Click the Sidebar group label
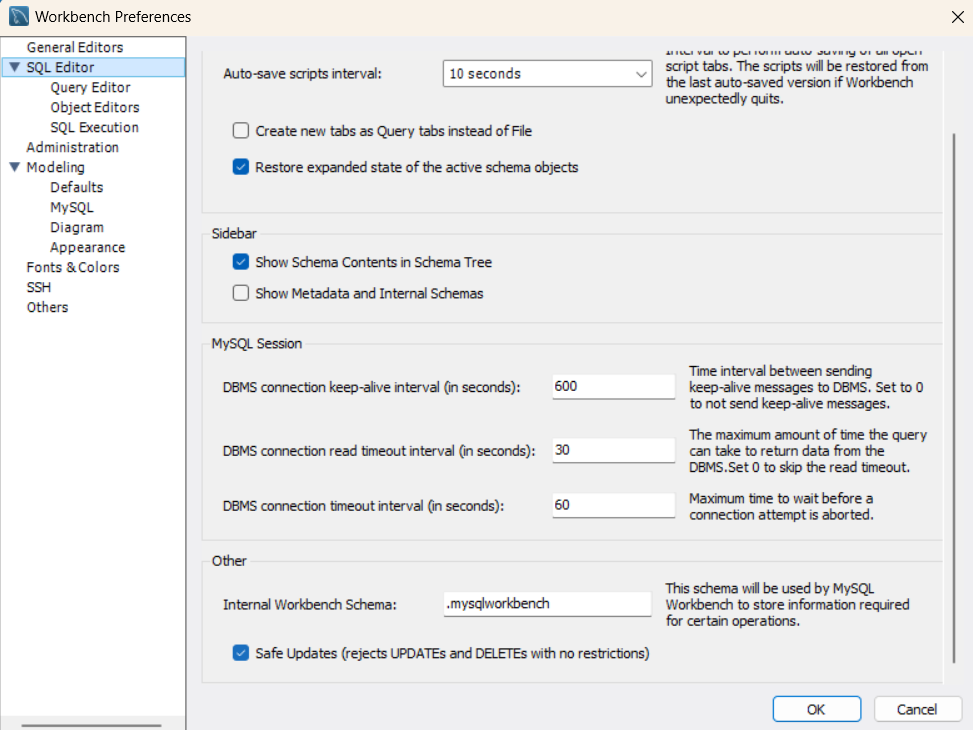973x730 pixels. tap(234, 233)
